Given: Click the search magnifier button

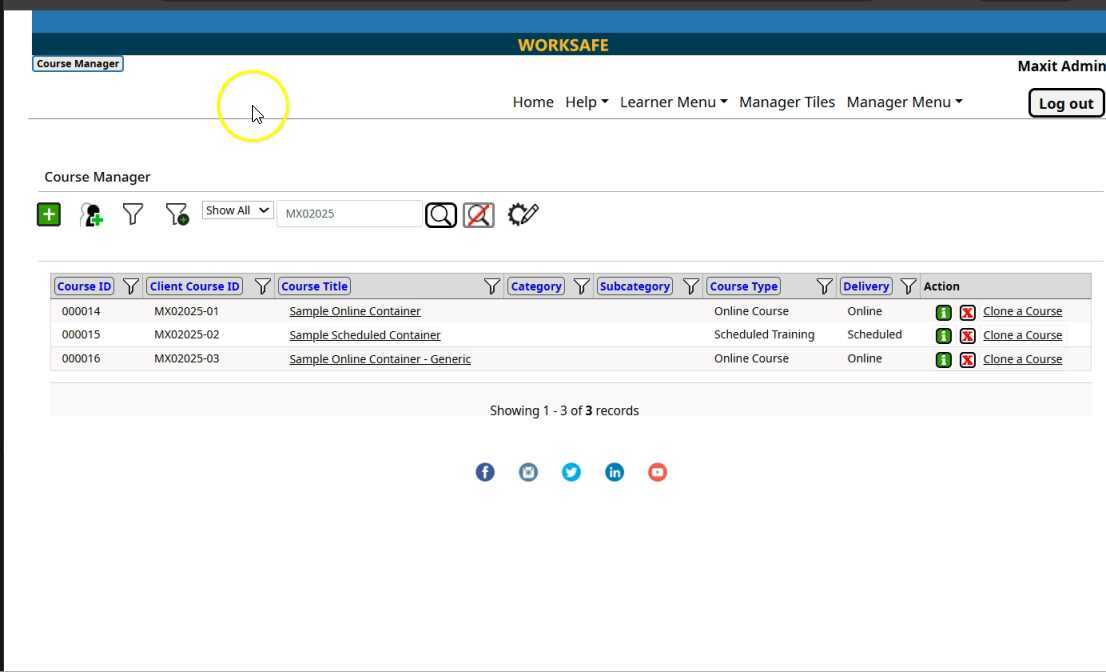Looking at the screenshot, I should (441, 215).
